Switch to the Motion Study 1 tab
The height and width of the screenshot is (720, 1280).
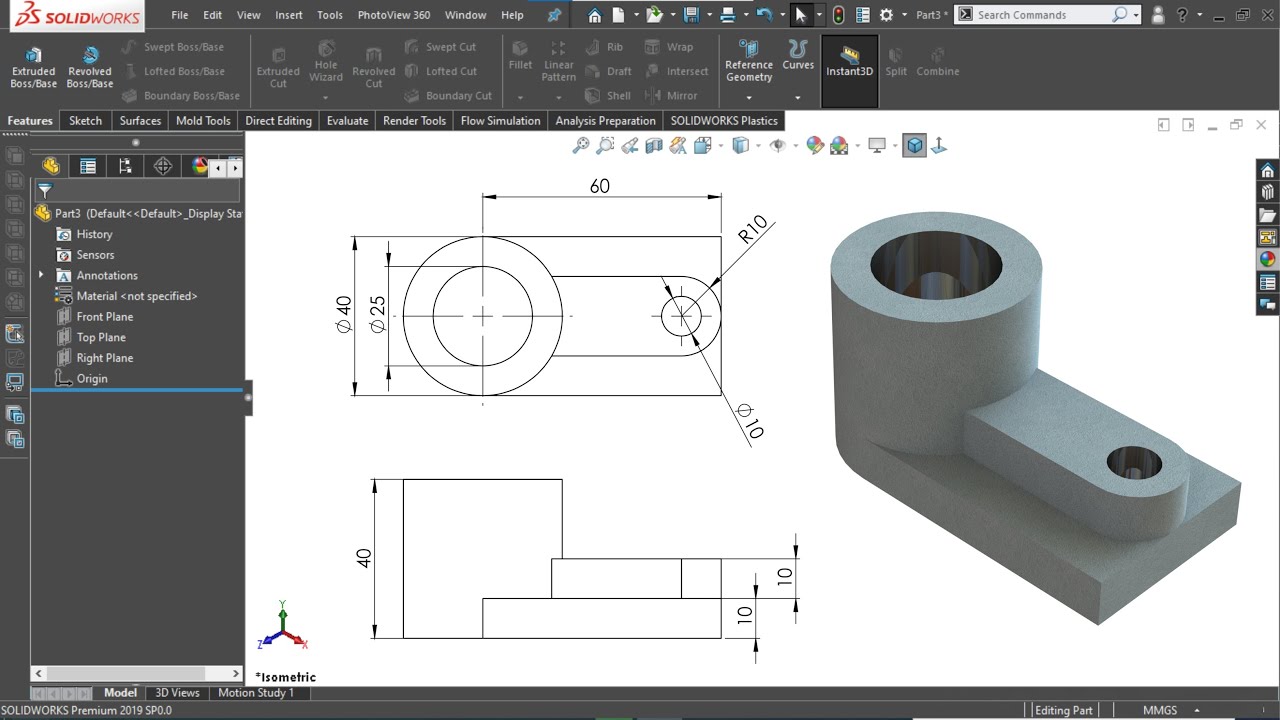pyautogui.click(x=256, y=693)
